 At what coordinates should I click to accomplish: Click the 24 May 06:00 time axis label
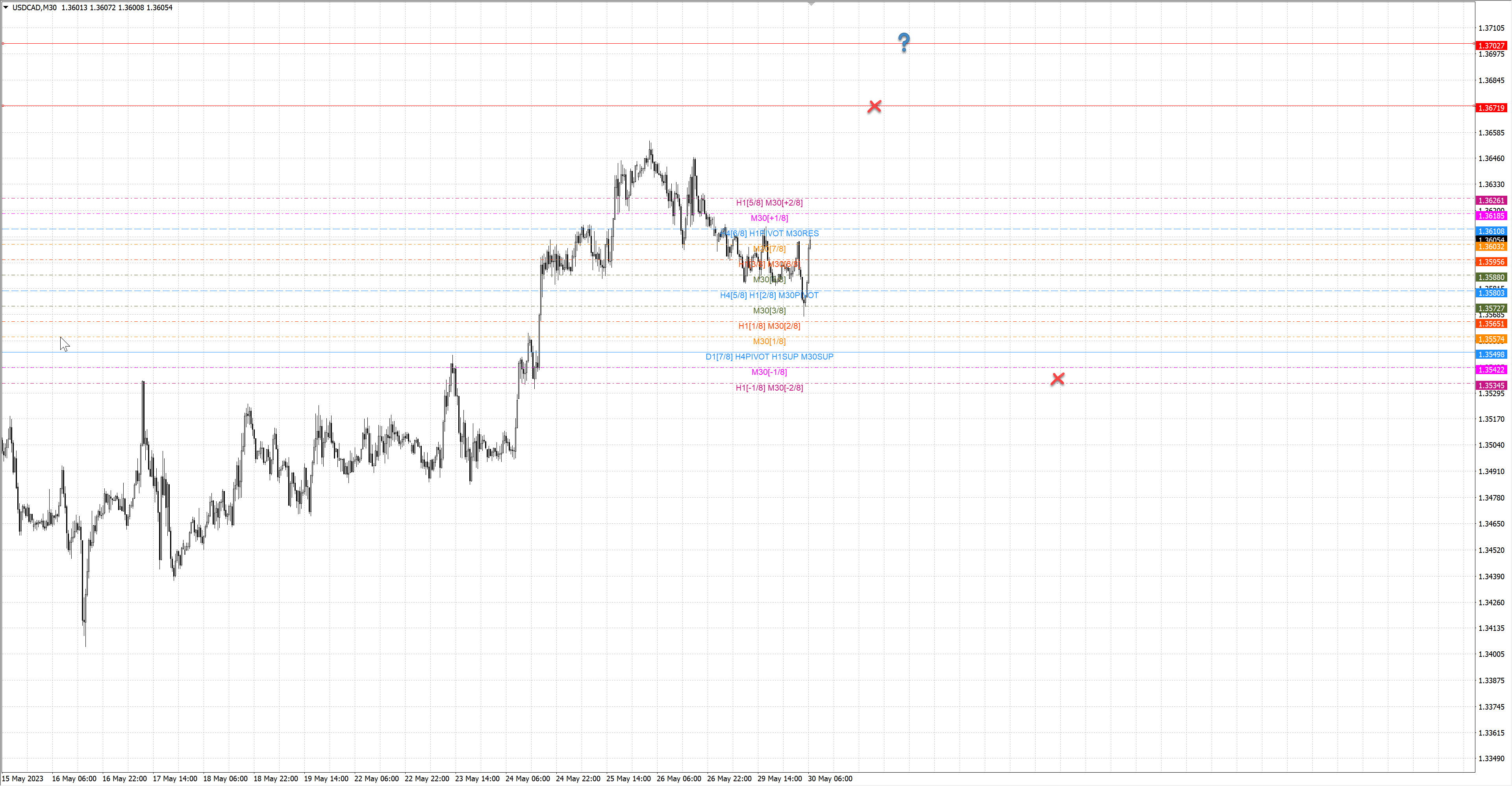[527, 779]
